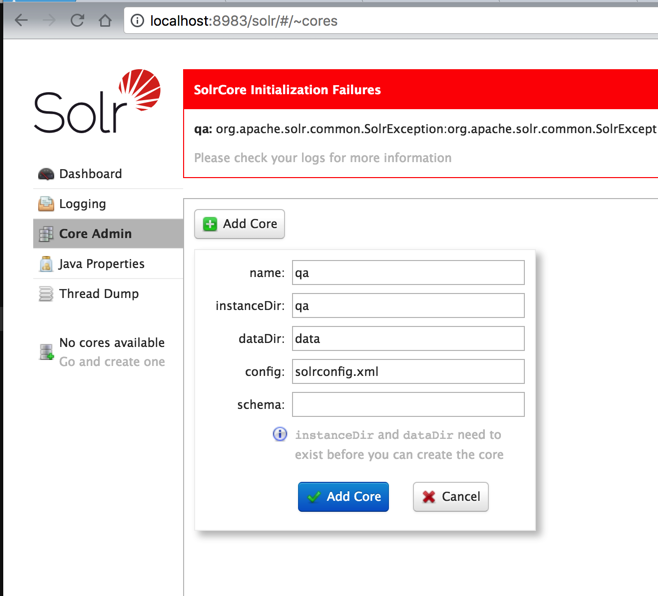
Task: Click the site info icon in address bar
Action: coord(137,20)
